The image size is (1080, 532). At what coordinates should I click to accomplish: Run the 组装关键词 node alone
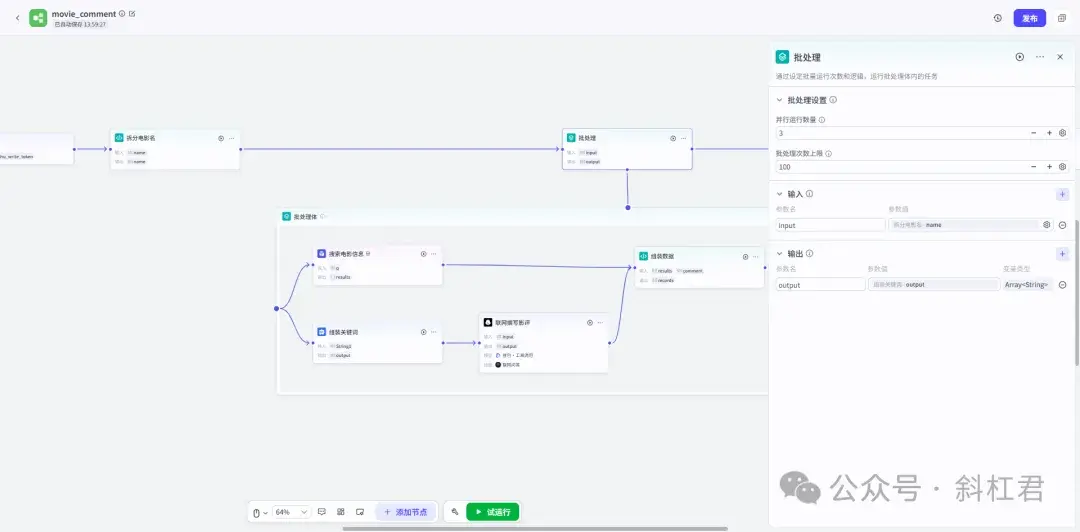(x=424, y=331)
